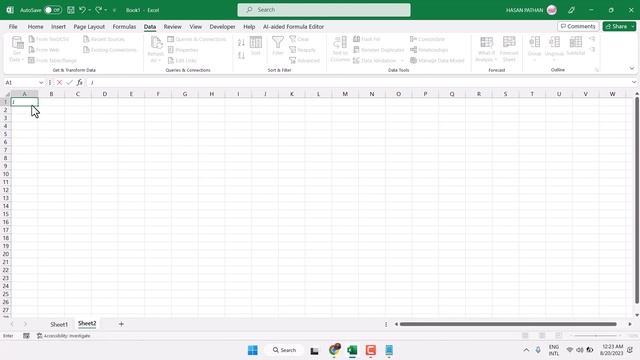Create a Forecast Sheet

point(509,49)
